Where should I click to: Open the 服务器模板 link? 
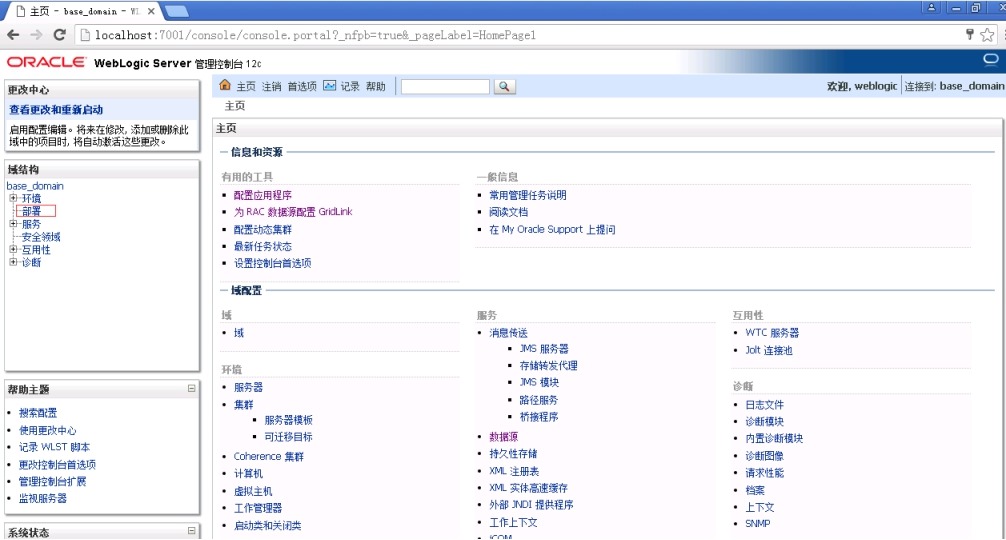click(x=289, y=420)
